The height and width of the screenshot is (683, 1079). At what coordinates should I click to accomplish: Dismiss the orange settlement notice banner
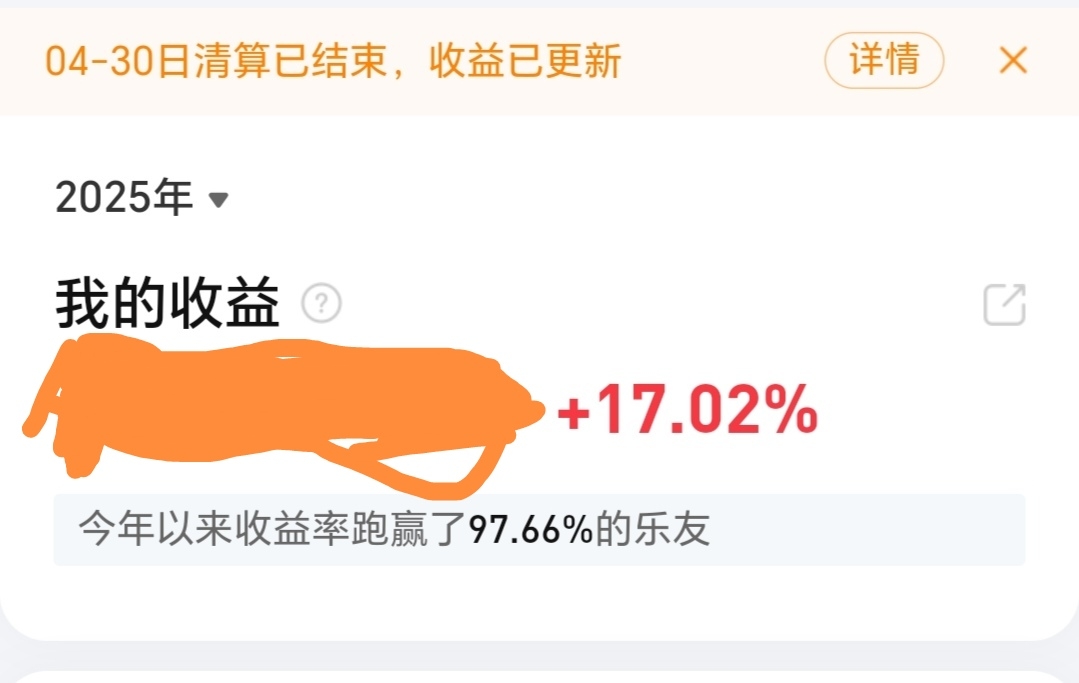click(1013, 60)
